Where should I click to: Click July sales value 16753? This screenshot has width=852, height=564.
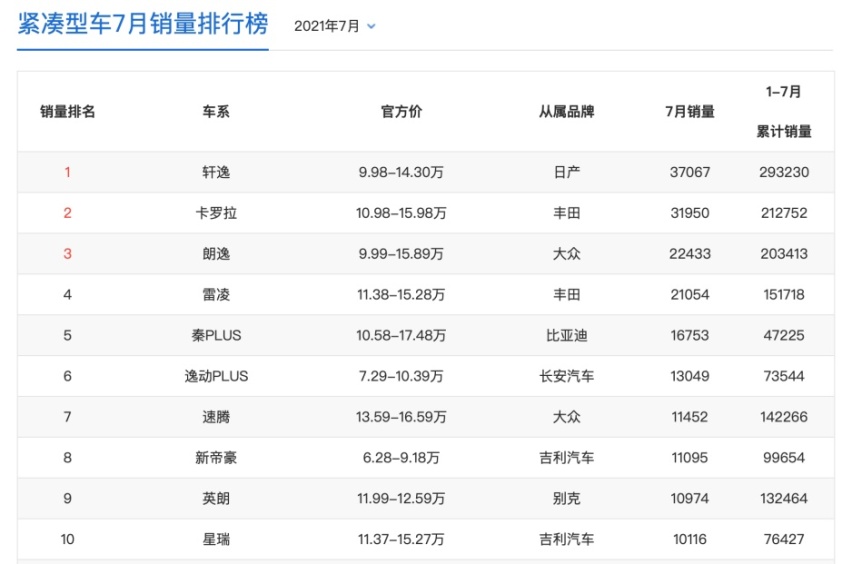point(690,335)
